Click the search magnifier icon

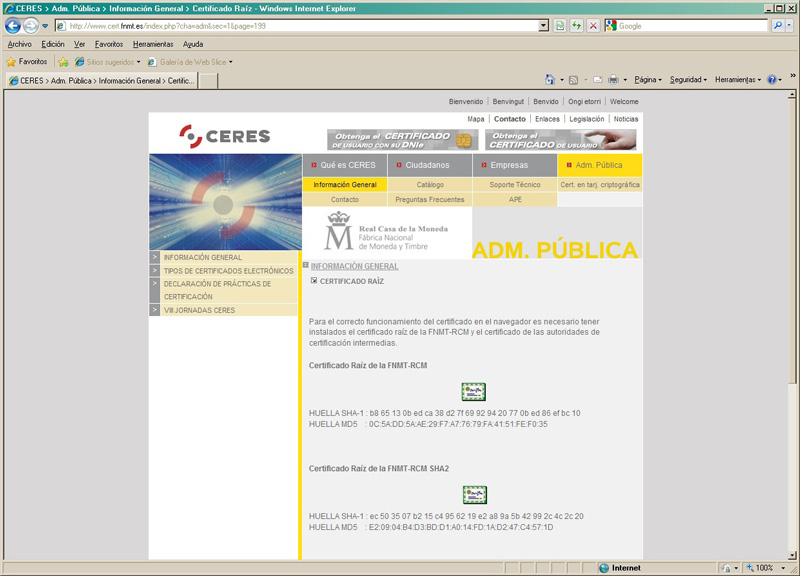(777, 26)
